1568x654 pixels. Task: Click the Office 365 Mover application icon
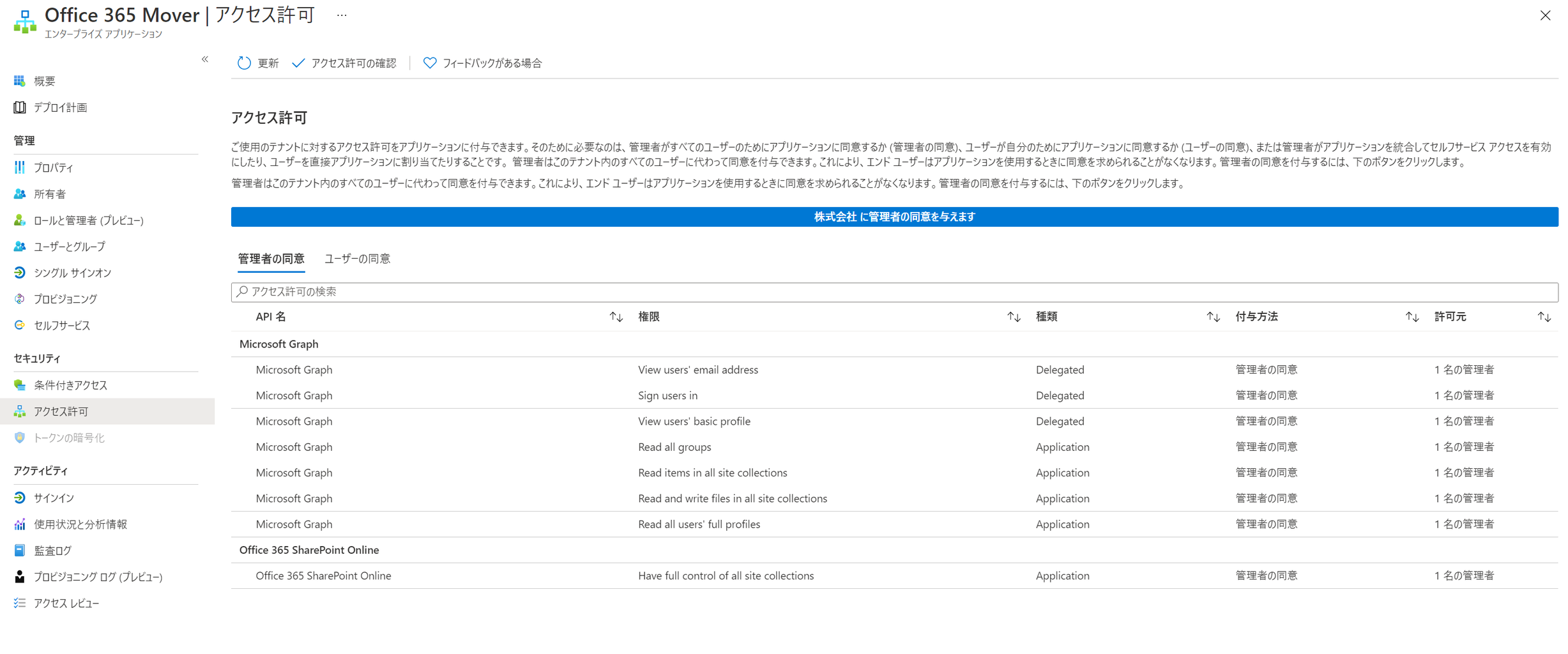pos(25,22)
